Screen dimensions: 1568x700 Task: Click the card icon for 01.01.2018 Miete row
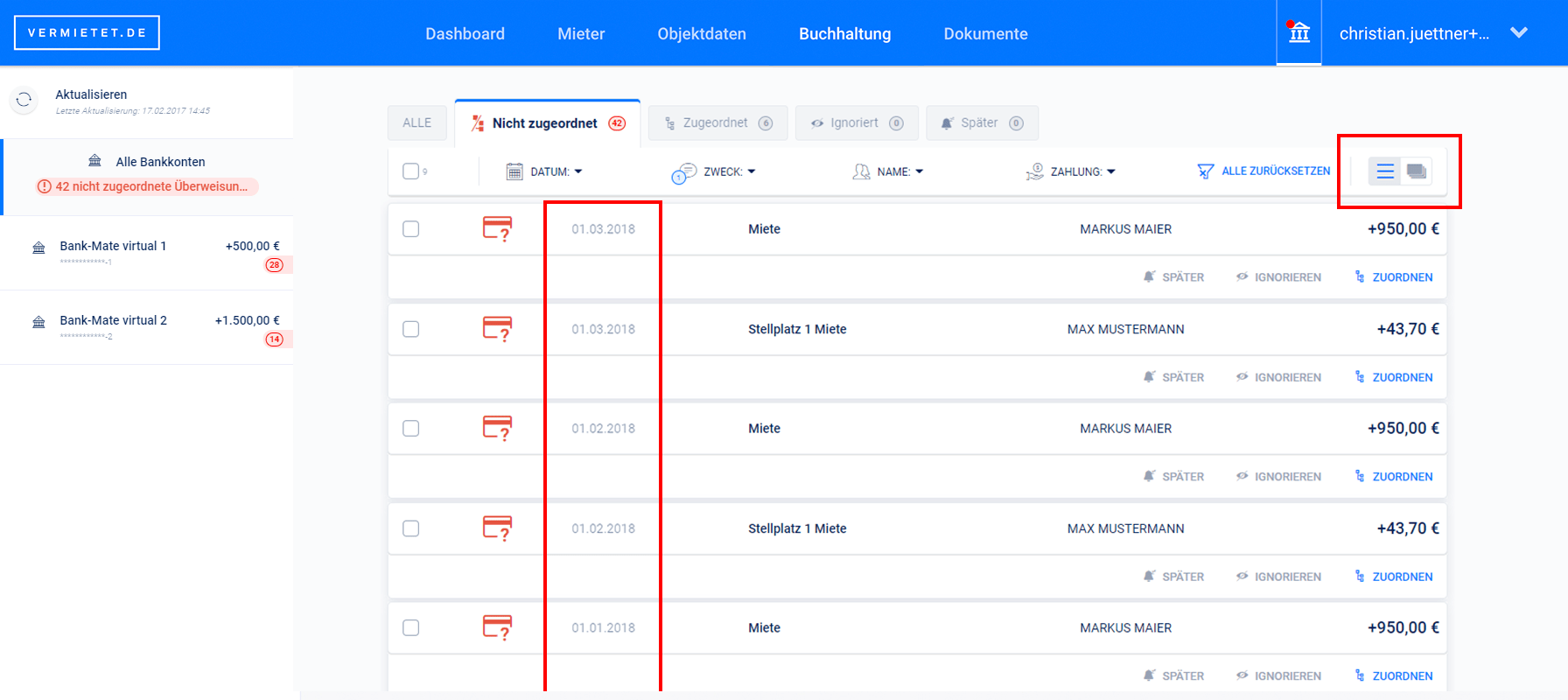point(497,627)
